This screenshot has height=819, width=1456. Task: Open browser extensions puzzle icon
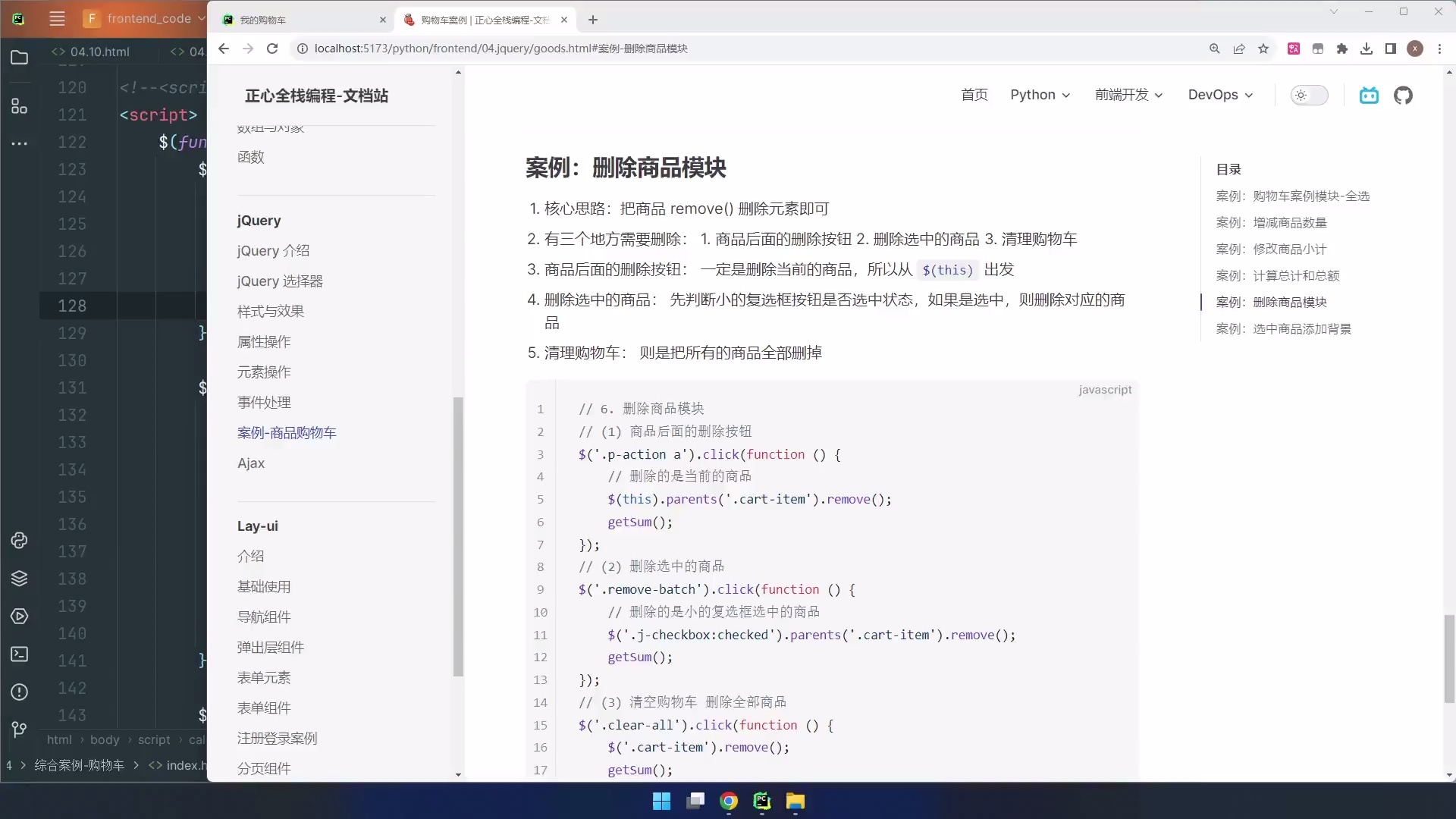[1342, 49]
